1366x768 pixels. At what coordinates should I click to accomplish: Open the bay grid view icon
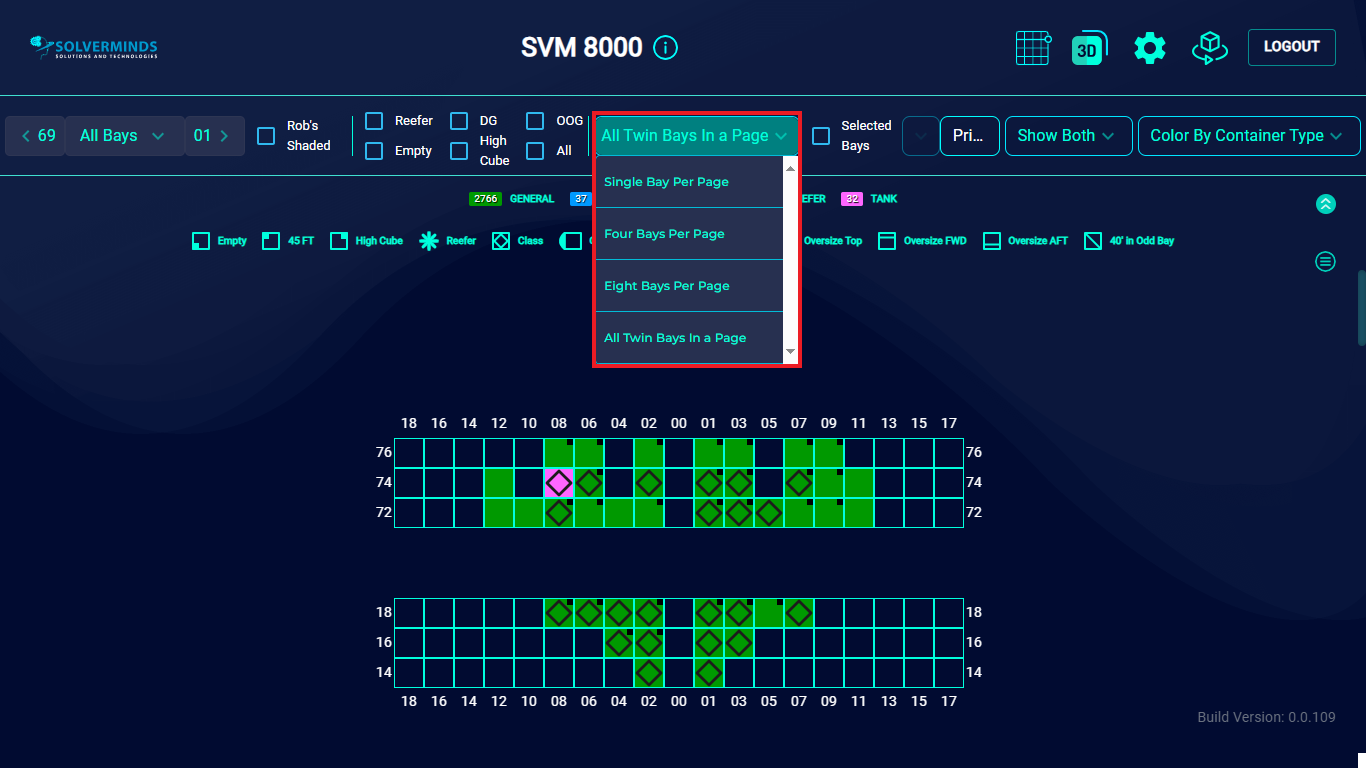point(1033,48)
